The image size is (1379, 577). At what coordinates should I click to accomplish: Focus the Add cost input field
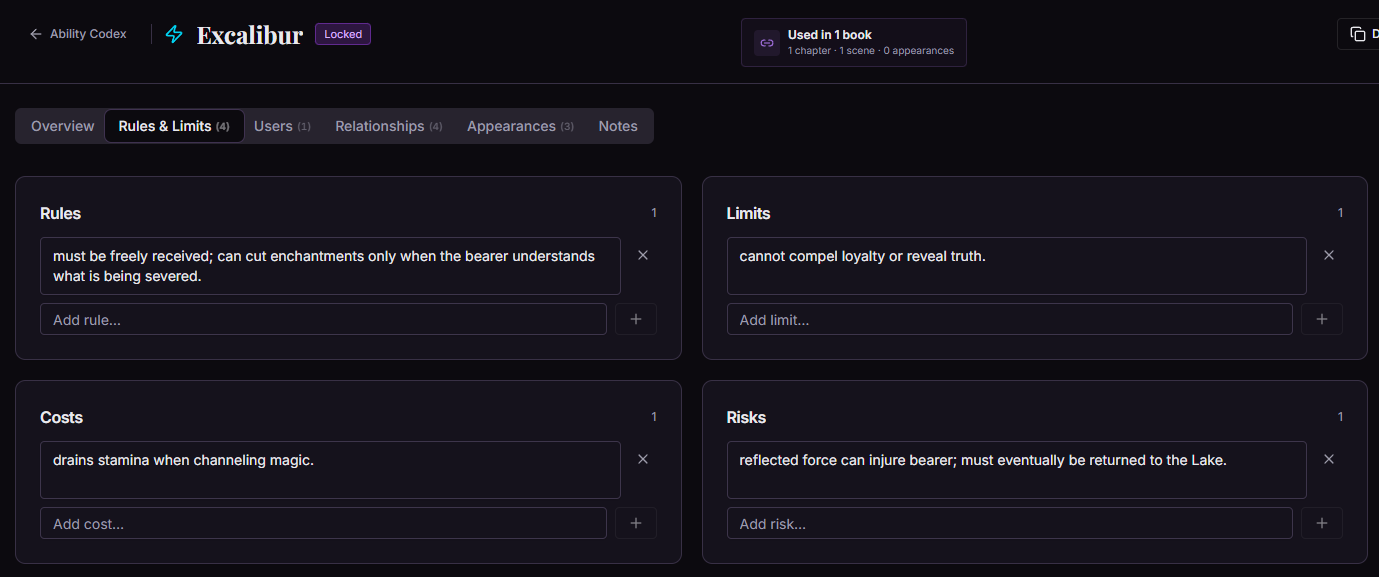click(323, 523)
